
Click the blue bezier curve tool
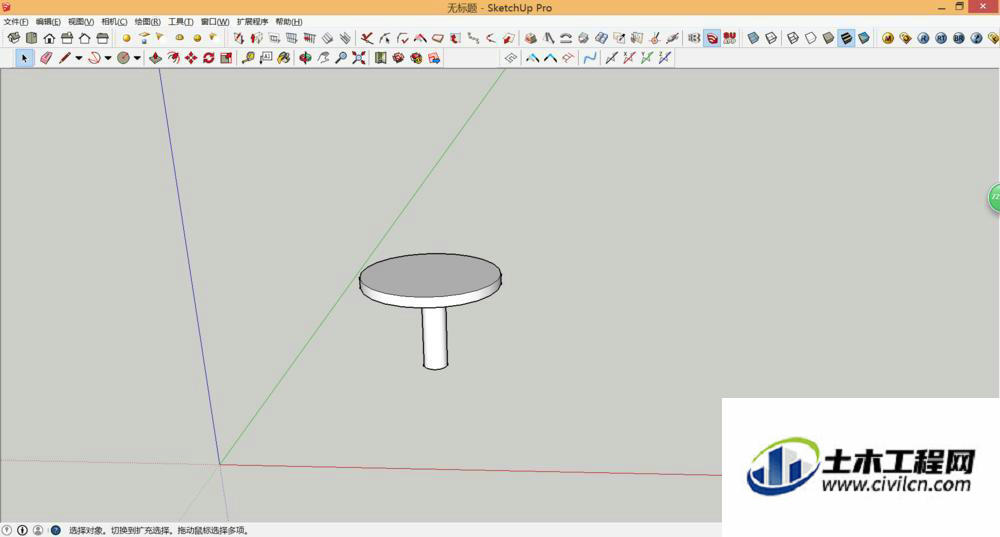point(590,58)
